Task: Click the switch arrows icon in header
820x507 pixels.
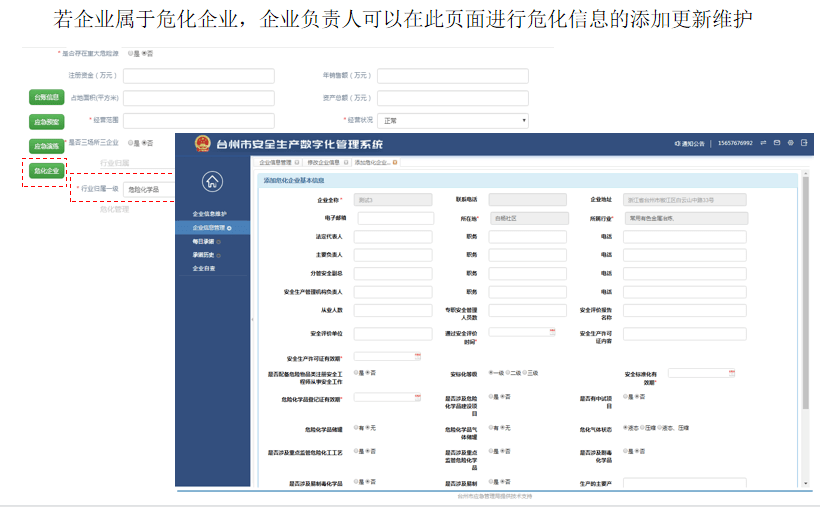Action: [763, 143]
